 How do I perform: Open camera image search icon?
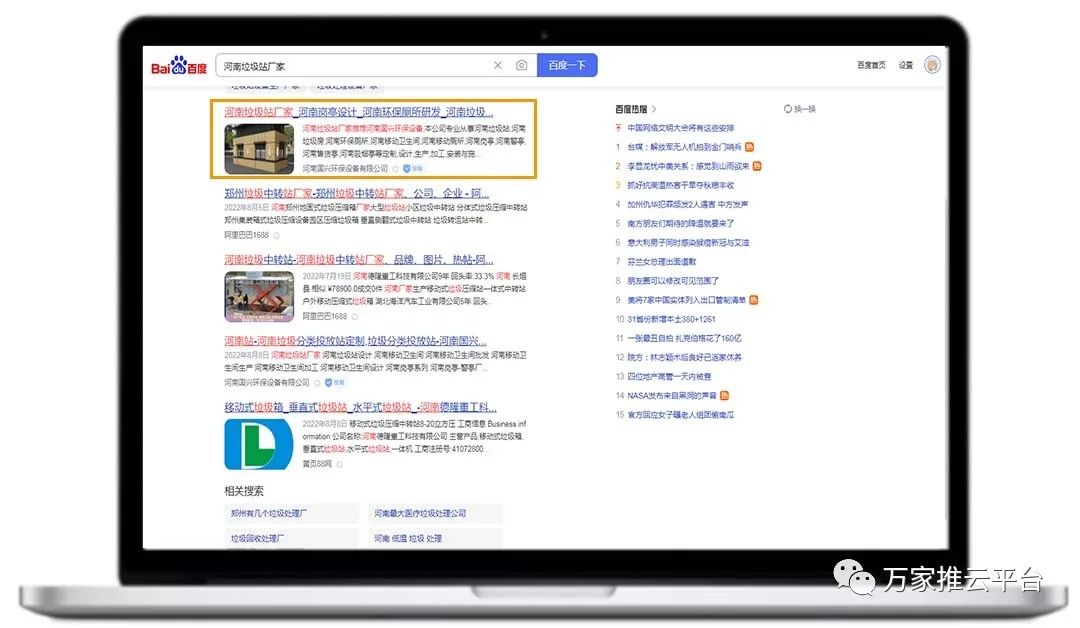tap(522, 66)
